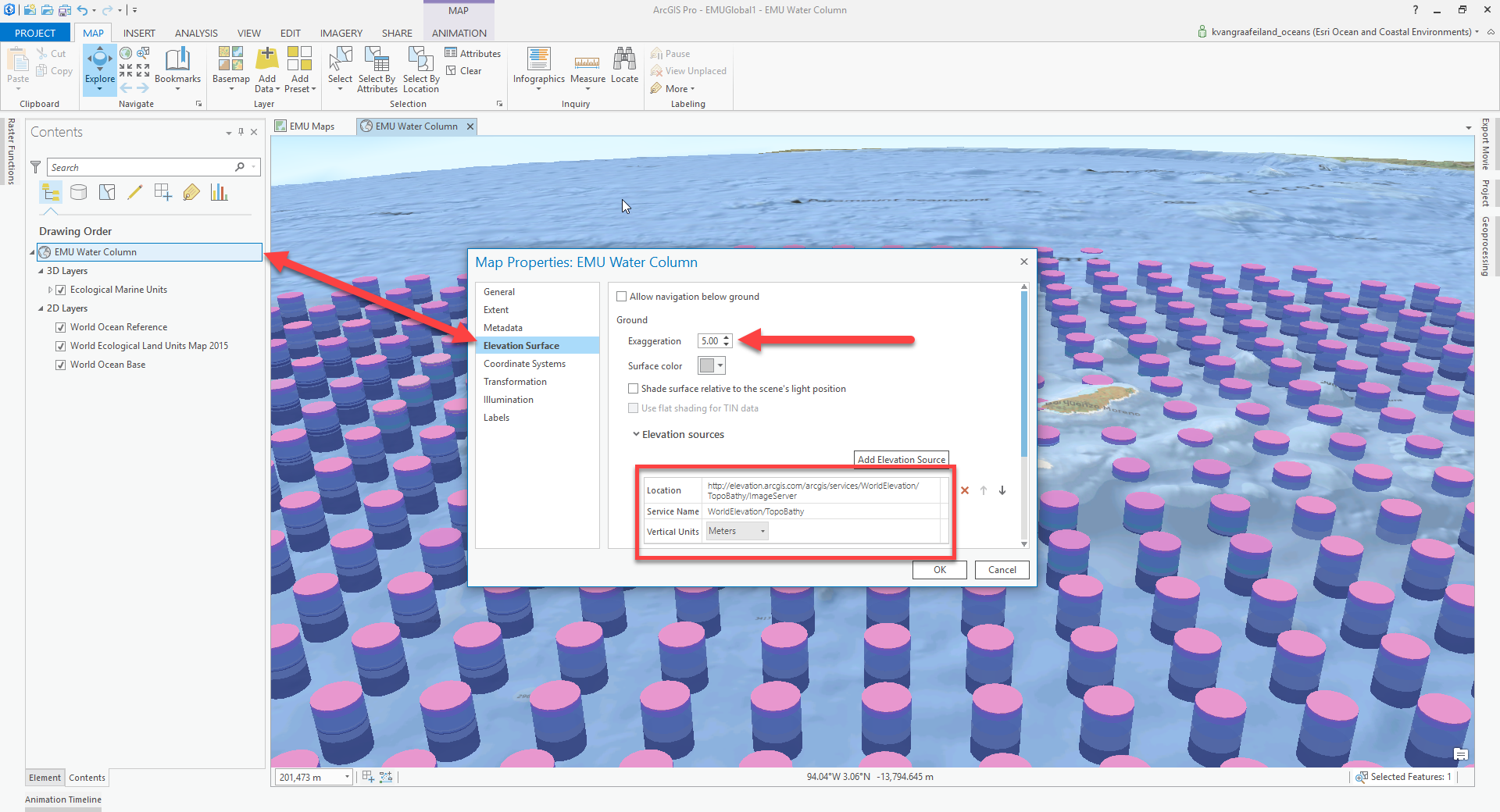Click the Contents filter funnel icon

tap(35, 167)
